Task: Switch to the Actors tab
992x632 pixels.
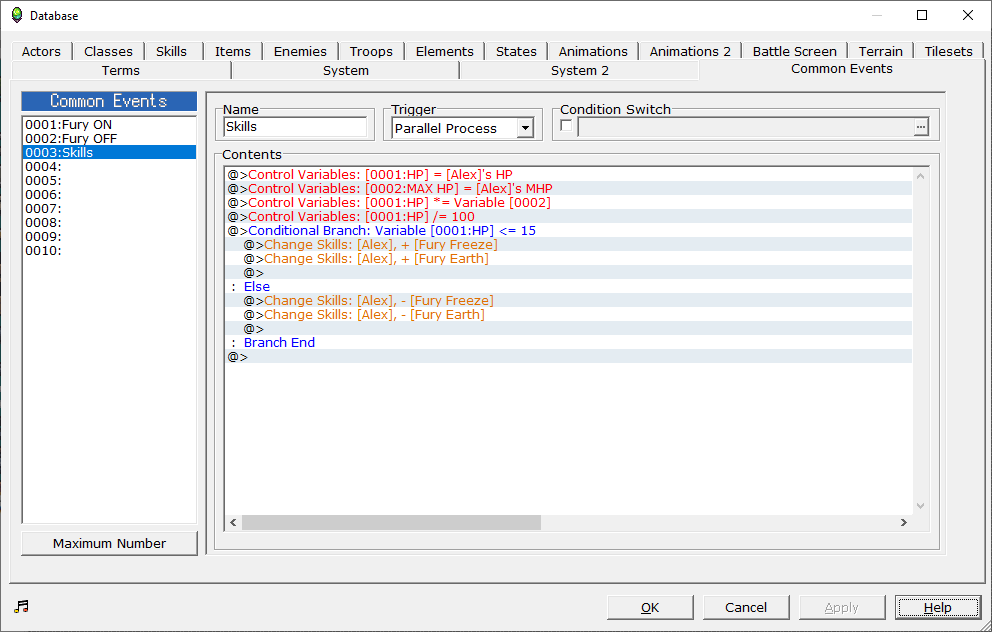Action: (x=41, y=51)
